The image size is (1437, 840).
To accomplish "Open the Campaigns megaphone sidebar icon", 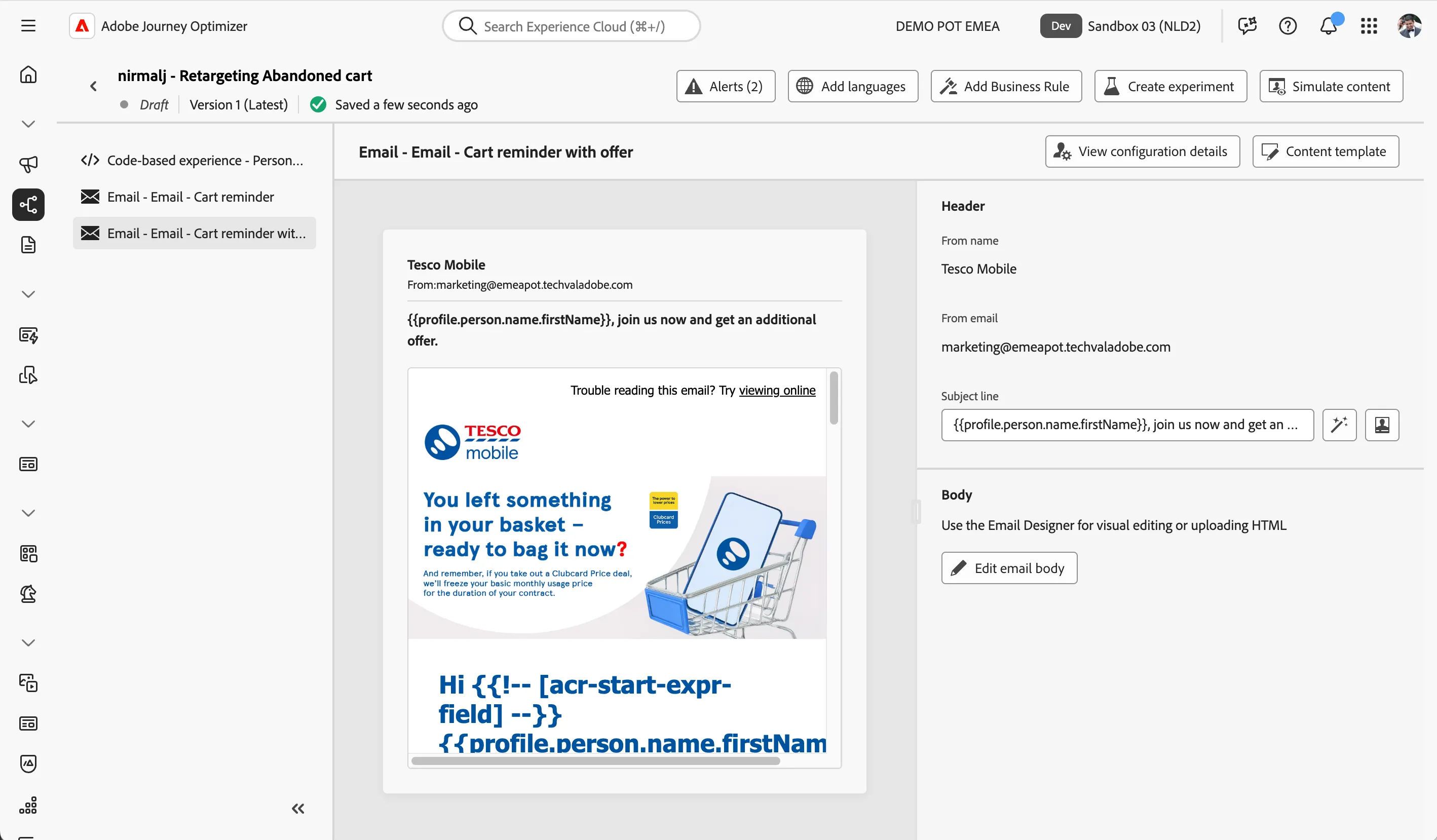I will (x=28, y=164).
